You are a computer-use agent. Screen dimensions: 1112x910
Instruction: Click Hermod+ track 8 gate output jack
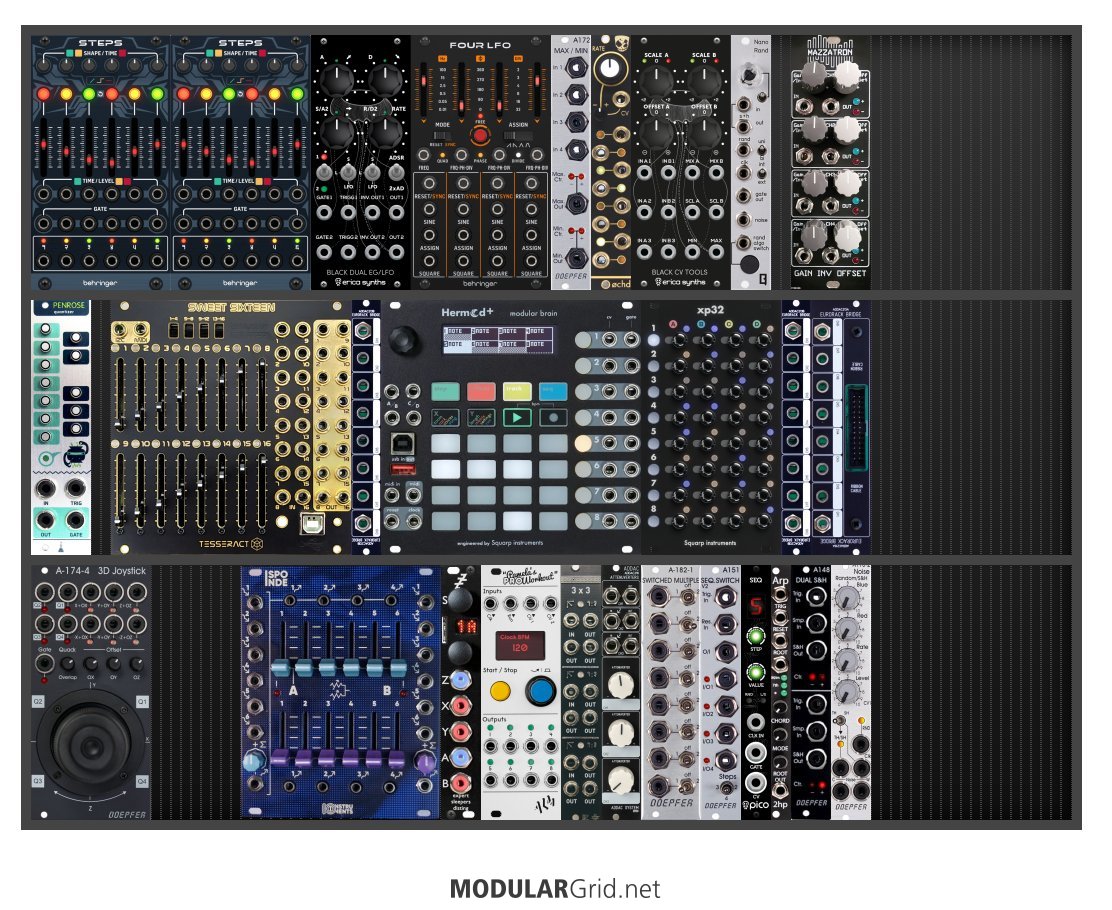630,521
